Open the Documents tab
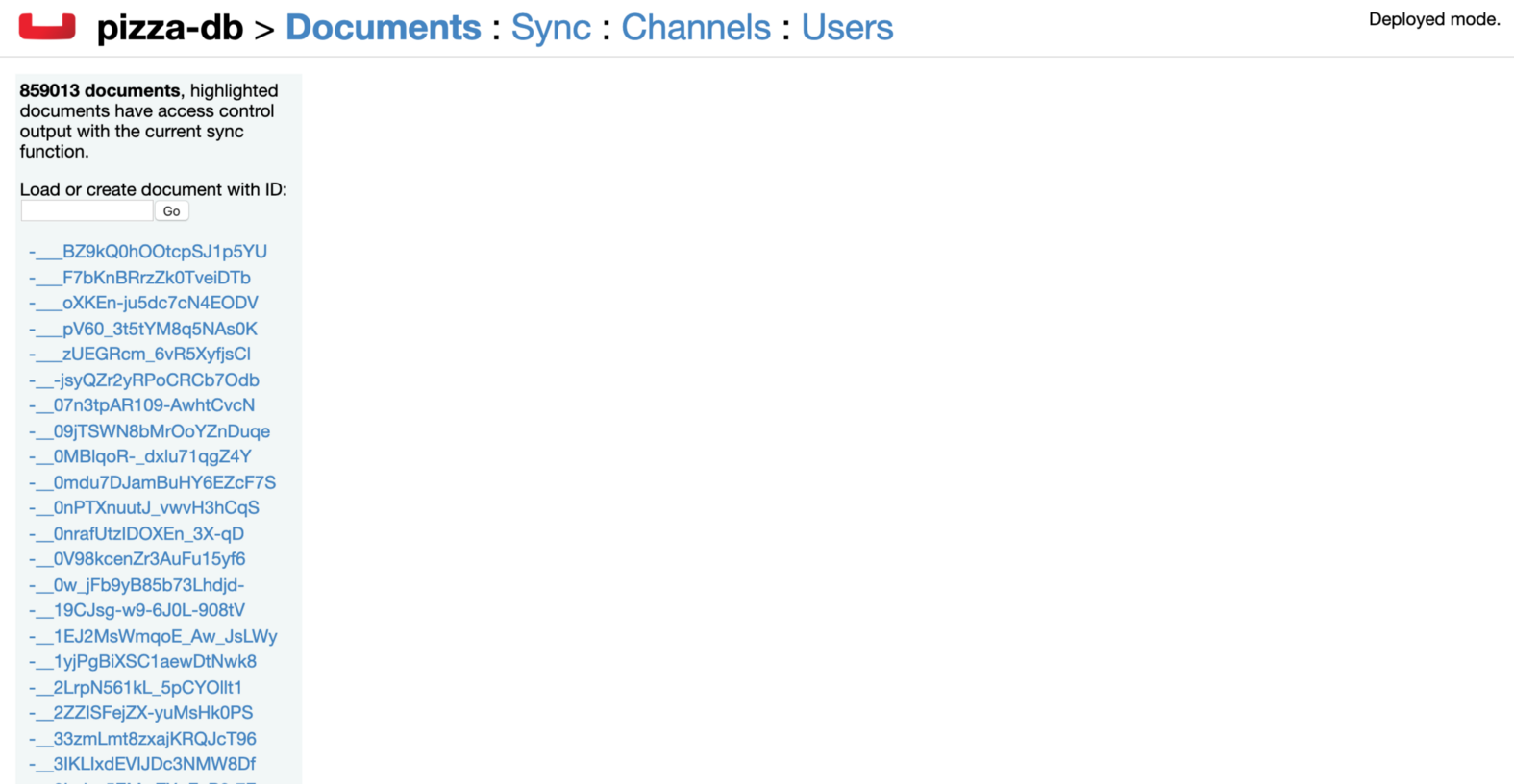 tap(383, 28)
